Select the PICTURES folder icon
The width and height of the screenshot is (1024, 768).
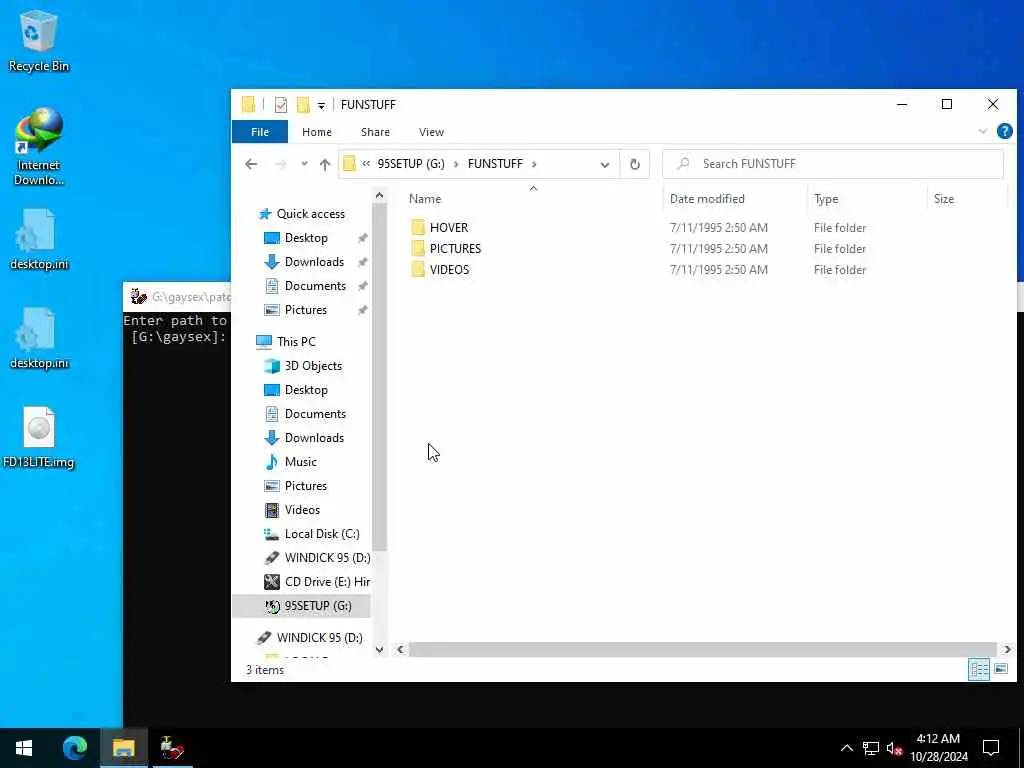tap(418, 248)
